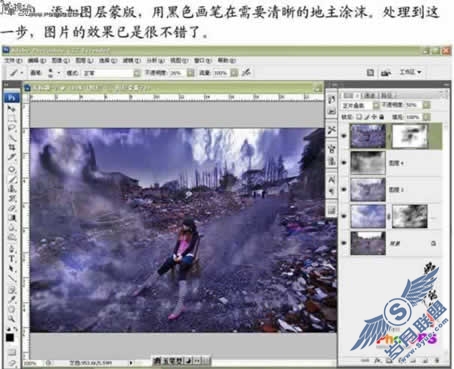The image size is (454, 369).
Task: Hide the top masked layer
Action: coord(344,136)
